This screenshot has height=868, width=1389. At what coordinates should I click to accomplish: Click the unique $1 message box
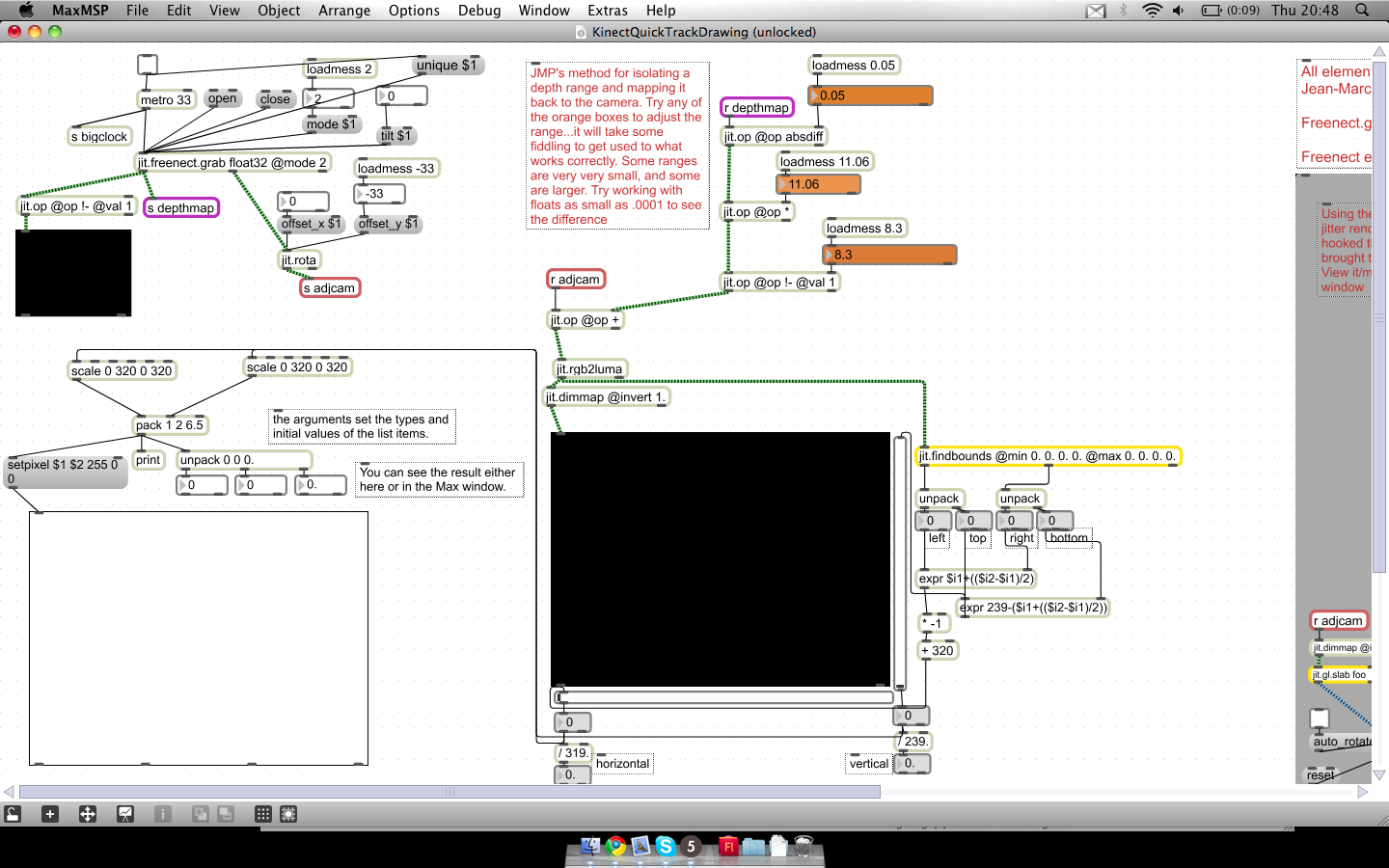(448, 66)
